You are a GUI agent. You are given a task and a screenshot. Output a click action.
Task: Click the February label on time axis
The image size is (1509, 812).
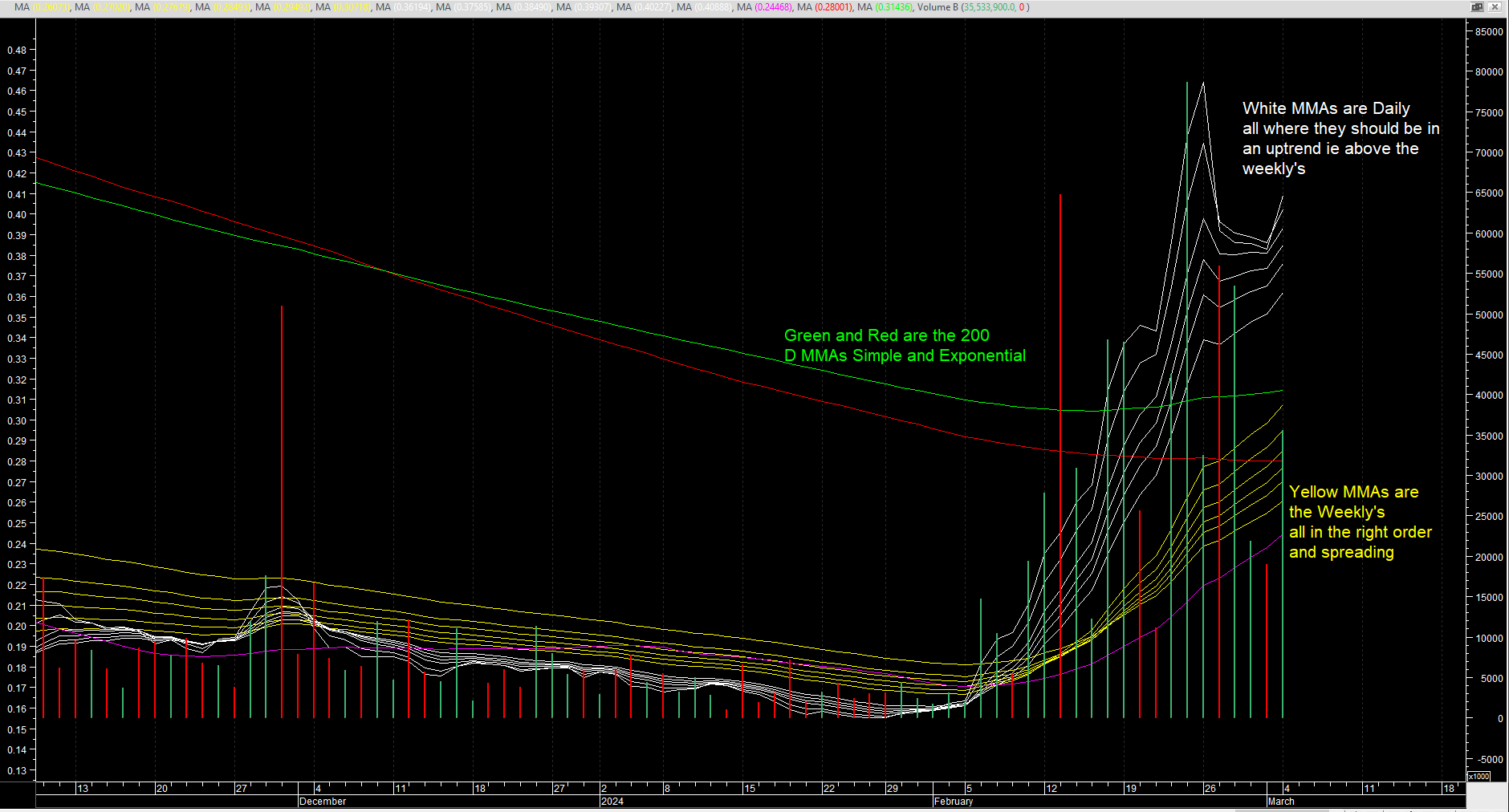954,802
